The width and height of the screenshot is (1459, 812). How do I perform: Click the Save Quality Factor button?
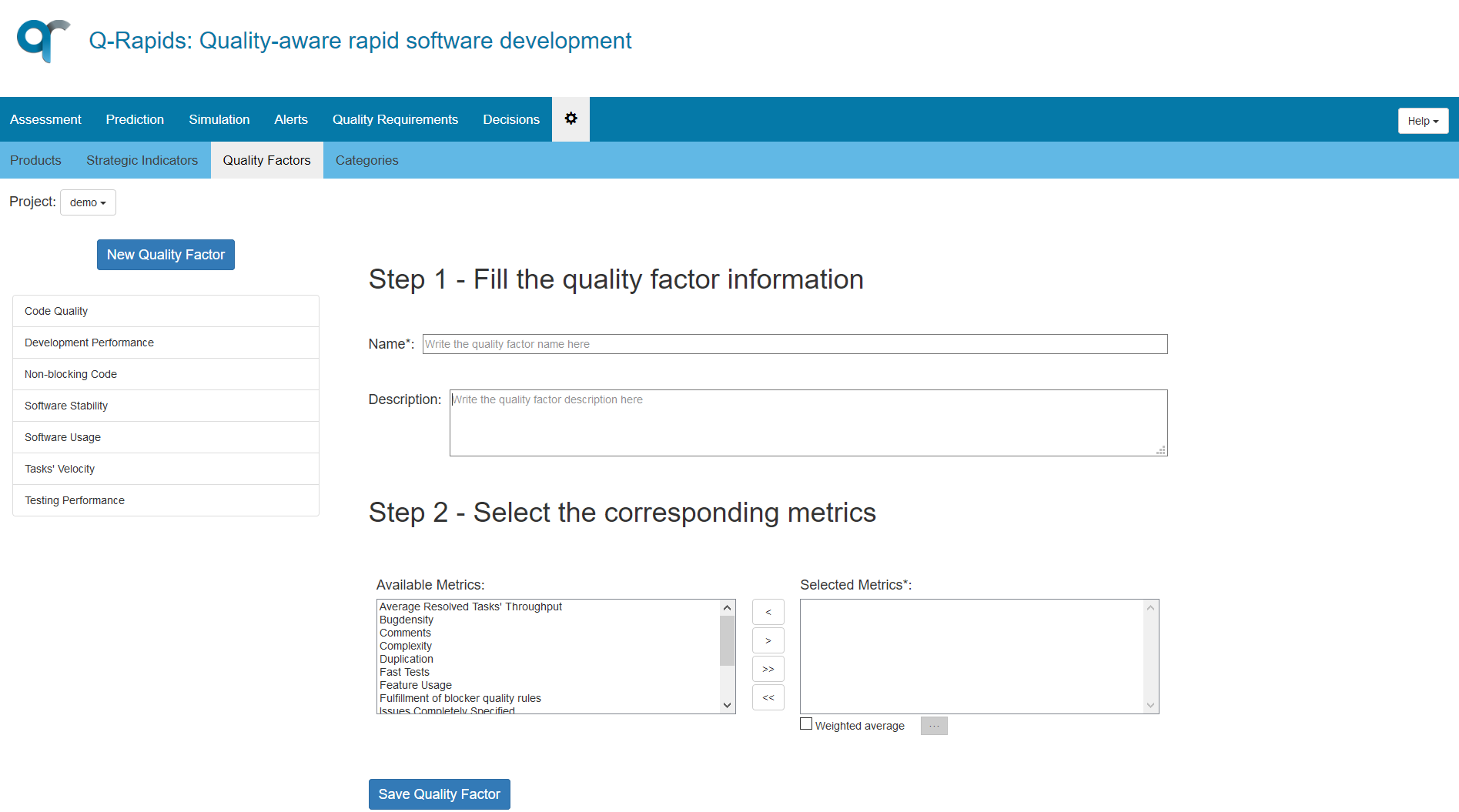click(x=439, y=794)
